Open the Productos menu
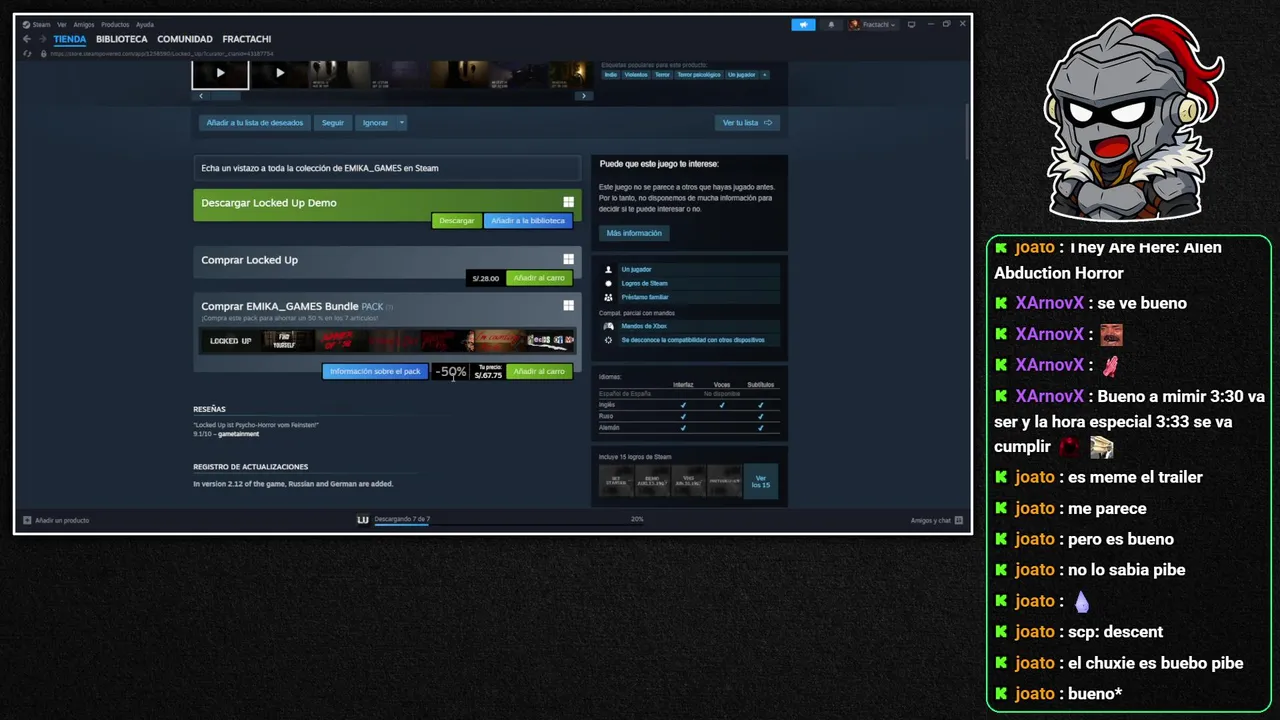The image size is (1280, 720). [115, 24]
